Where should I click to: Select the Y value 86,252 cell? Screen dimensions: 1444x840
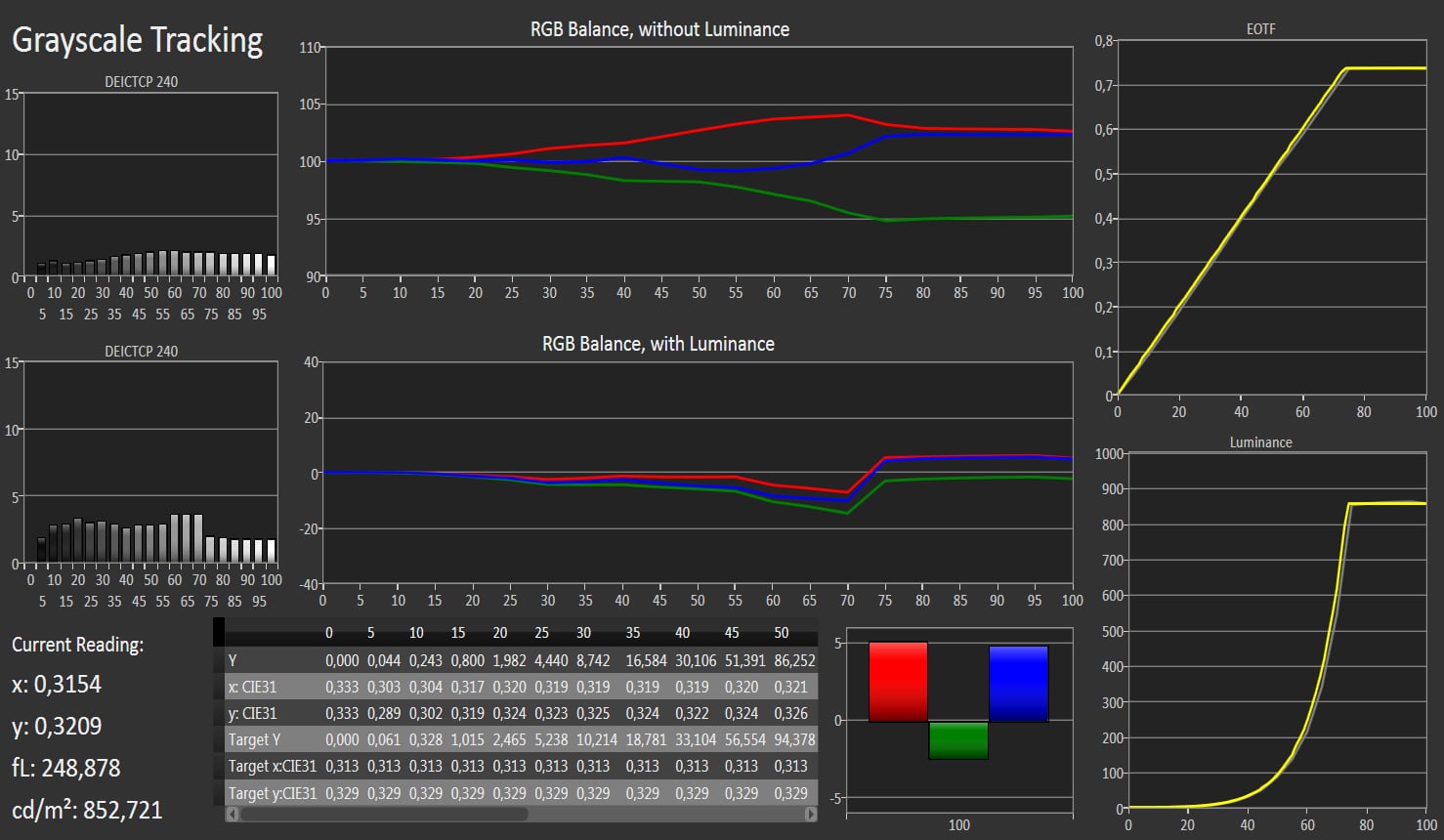tap(794, 660)
